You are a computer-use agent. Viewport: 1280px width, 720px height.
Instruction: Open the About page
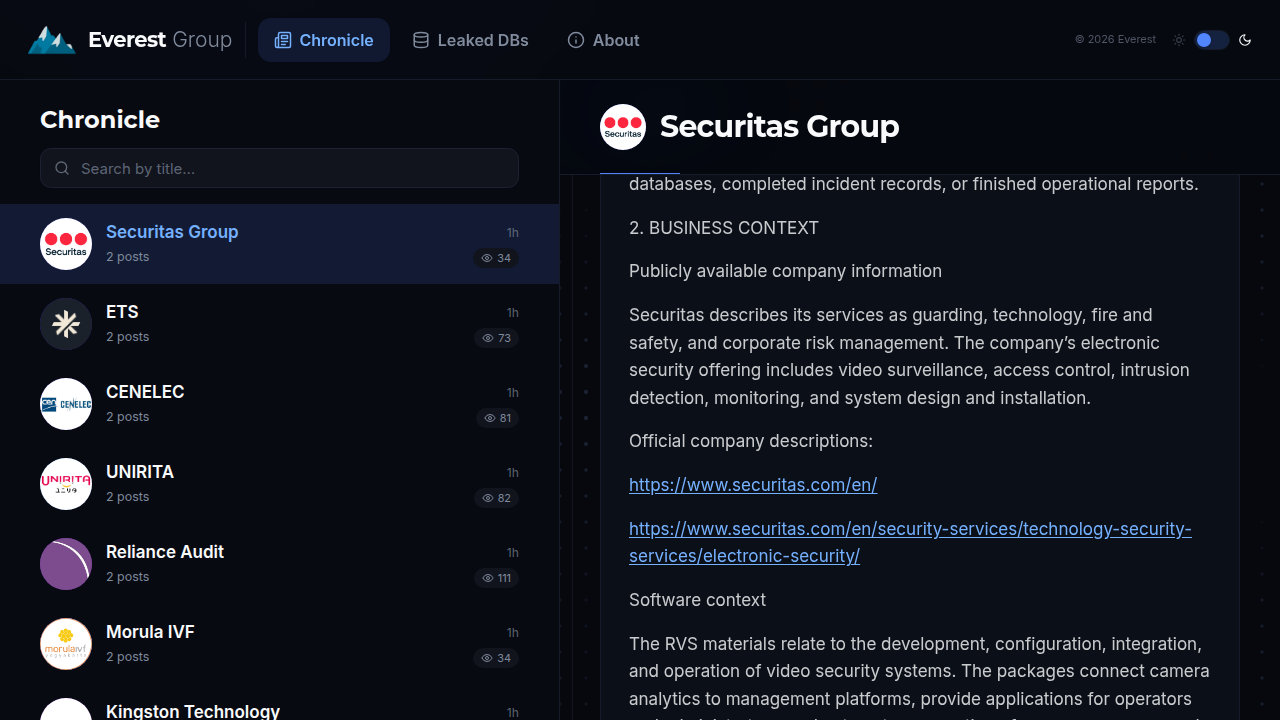click(x=604, y=40)
